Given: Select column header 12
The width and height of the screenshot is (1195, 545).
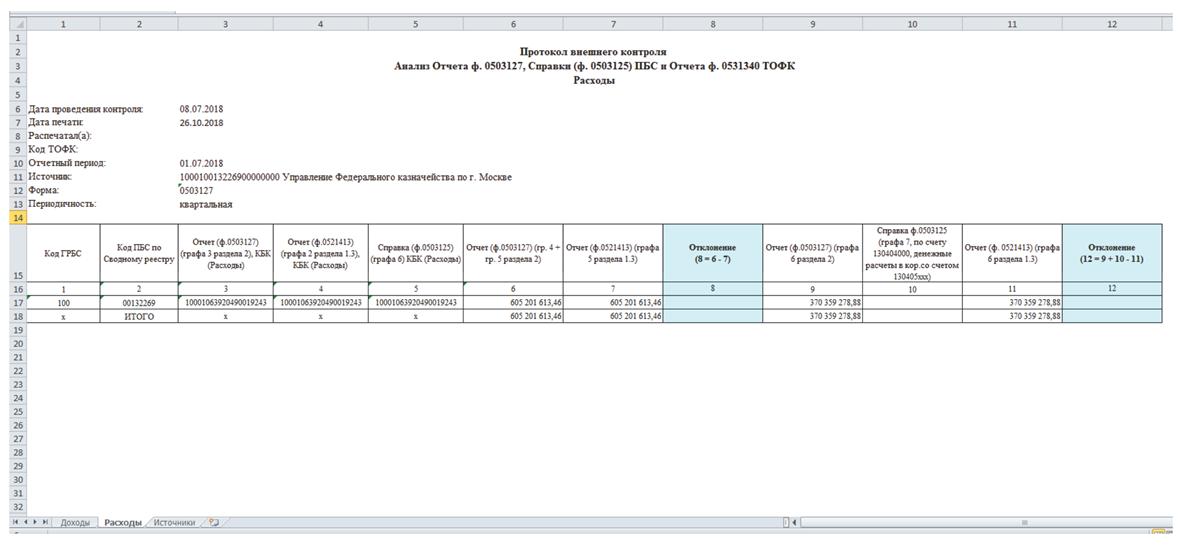Looking at the screenshot, I should 1111,24.
